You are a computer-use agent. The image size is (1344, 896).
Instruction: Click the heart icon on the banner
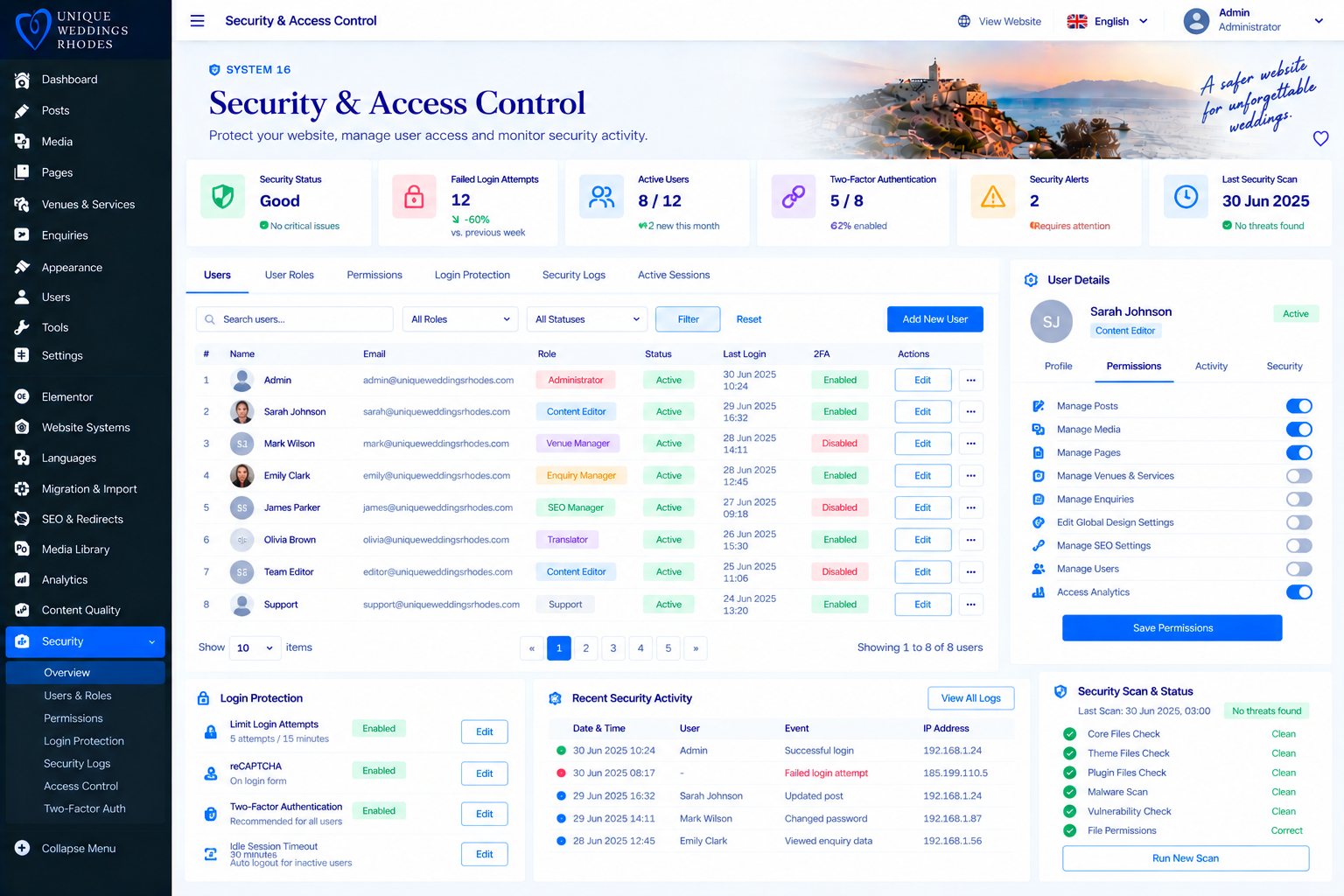click(1320, 138)
